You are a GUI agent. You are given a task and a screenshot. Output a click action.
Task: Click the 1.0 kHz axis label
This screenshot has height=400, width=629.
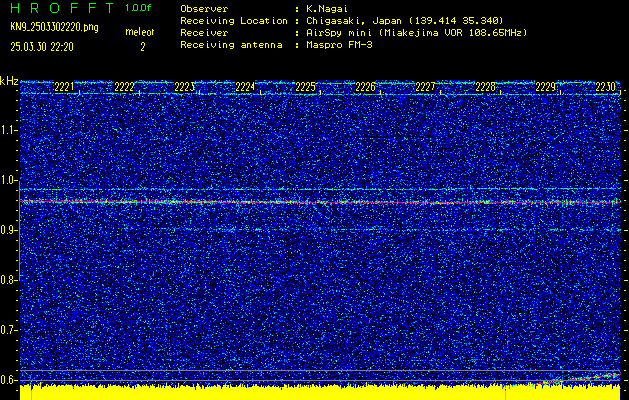coord(9,181)
